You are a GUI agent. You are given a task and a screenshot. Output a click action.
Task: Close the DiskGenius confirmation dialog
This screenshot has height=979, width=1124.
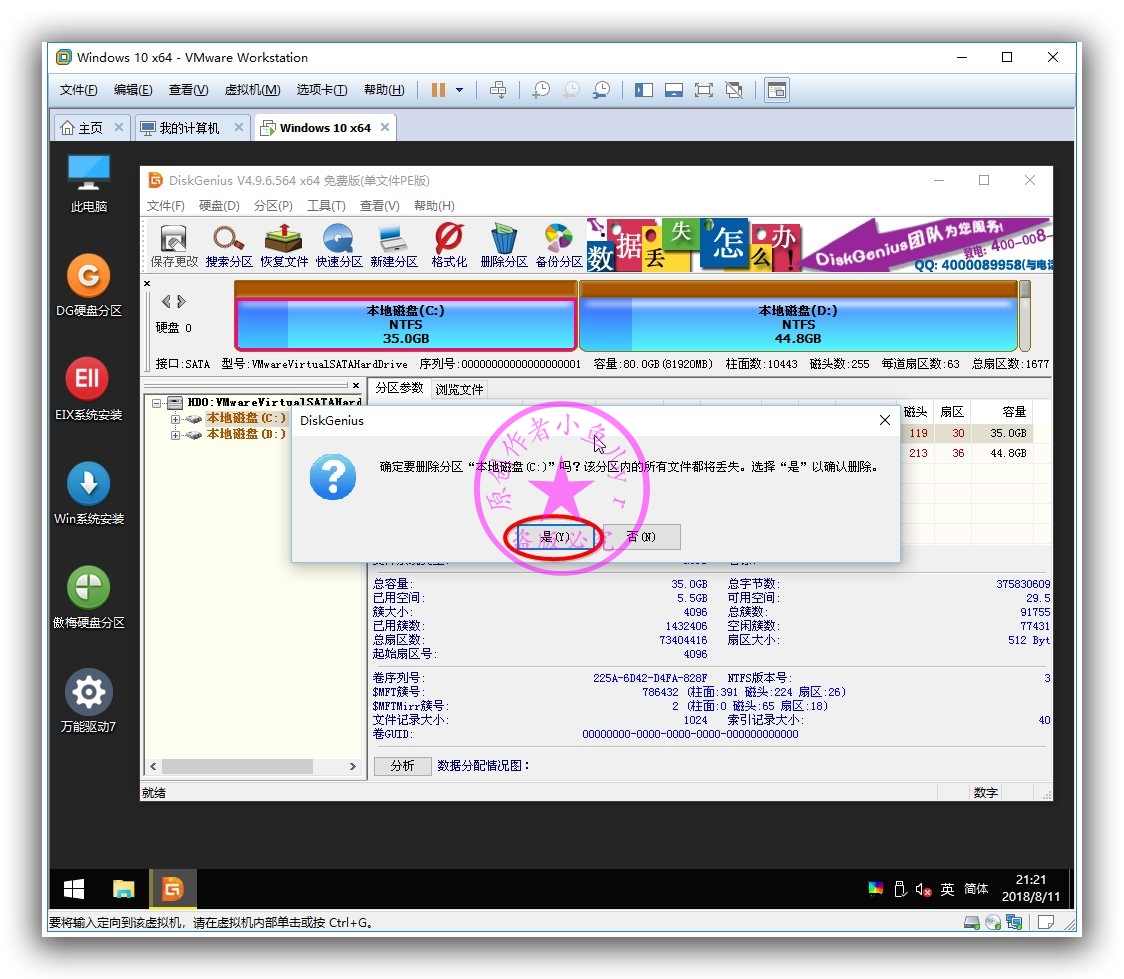(x=885, y=420)
